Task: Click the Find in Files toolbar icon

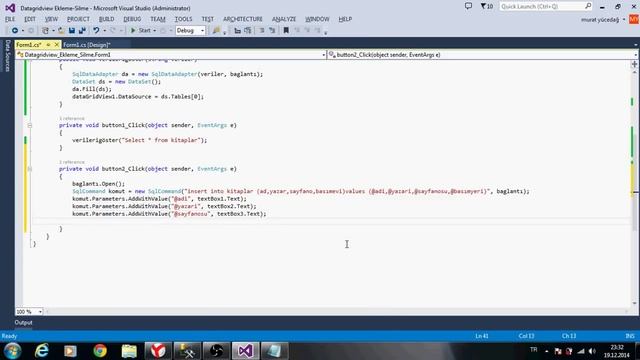Action: 216,31
